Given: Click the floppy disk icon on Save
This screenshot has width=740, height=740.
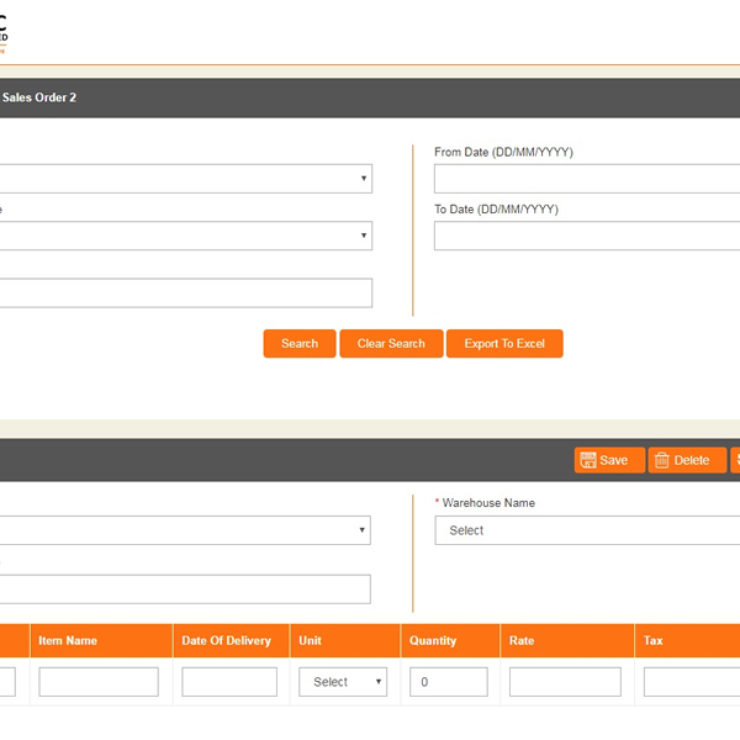Looking at the screenshot, I should point(588,460).
